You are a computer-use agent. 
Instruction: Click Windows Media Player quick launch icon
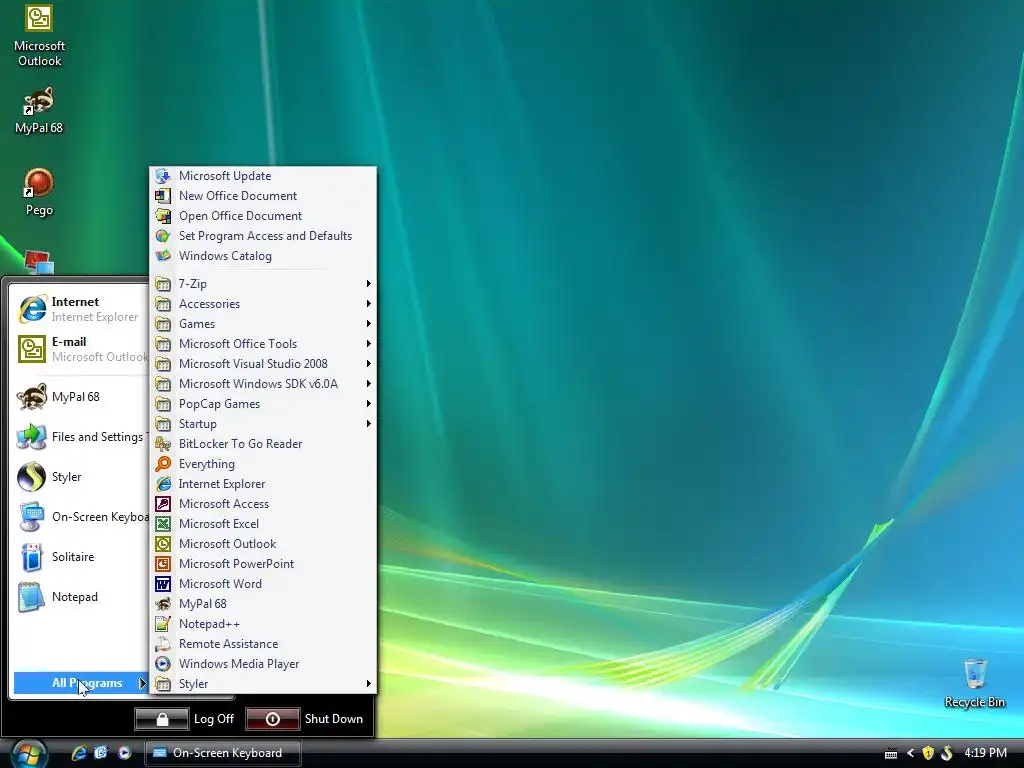pyautogui.click(x=124, y=753)
